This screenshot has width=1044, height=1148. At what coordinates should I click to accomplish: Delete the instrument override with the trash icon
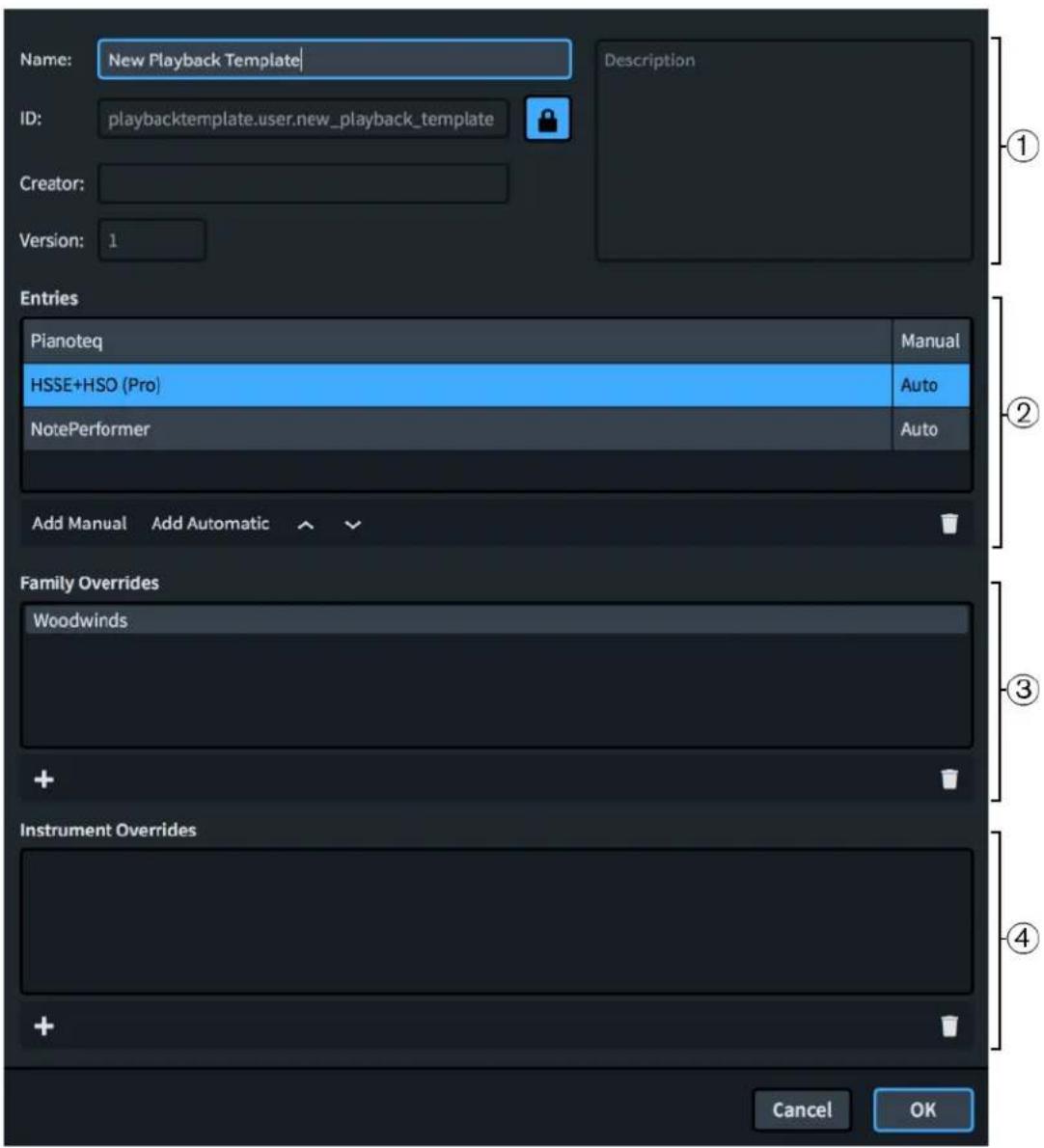click(949, 1025)
